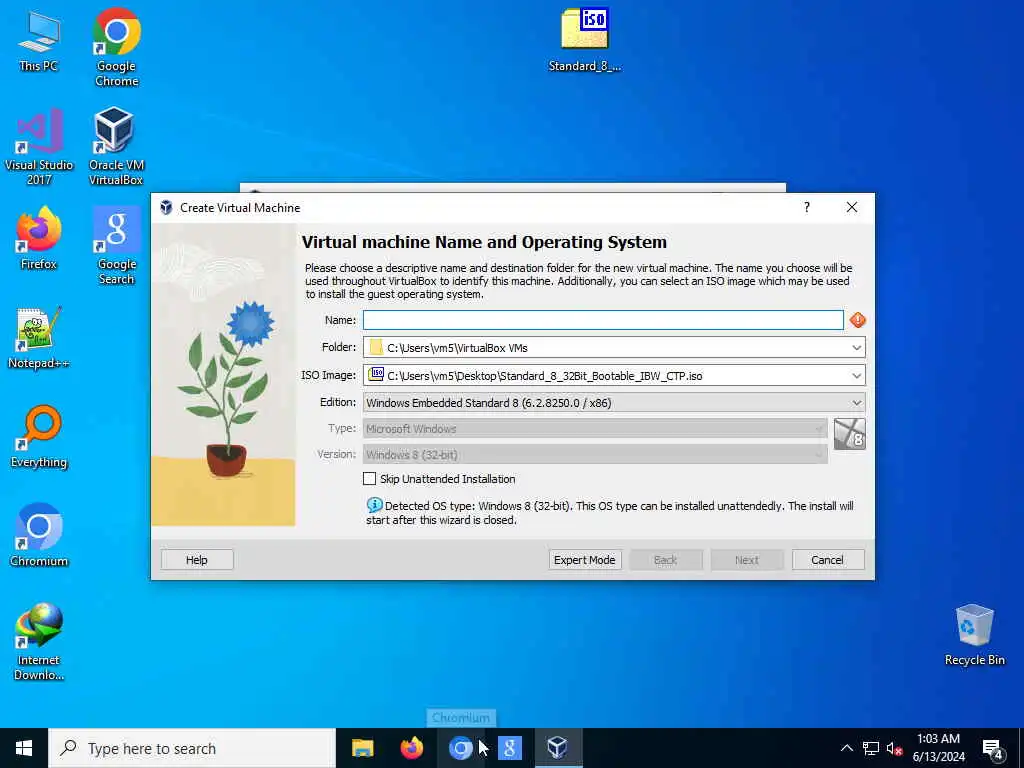Select Oracle VM VirtualBox desktop shortcut
Screen dimensions: 1024x768
click(x=116, y=147)
